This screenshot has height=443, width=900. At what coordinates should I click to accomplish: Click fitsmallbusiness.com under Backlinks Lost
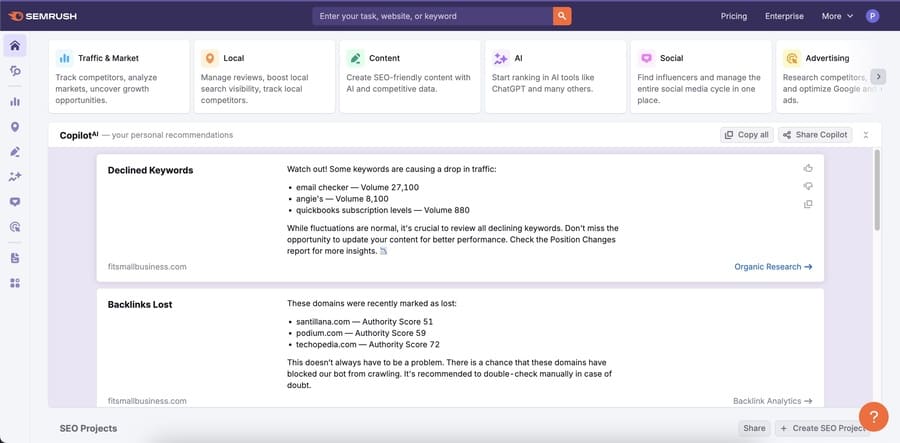pyautogui.click(x=147, y=401)
